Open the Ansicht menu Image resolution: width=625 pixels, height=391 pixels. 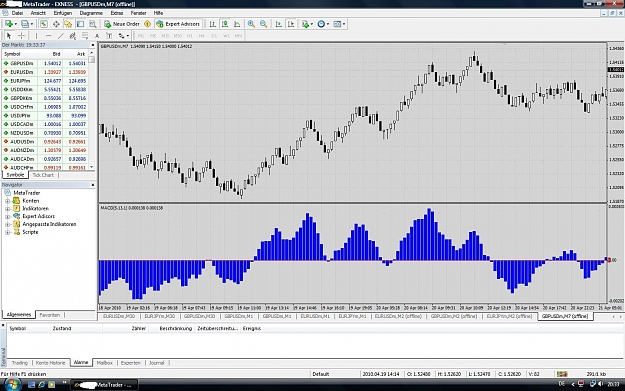[38, 13]
